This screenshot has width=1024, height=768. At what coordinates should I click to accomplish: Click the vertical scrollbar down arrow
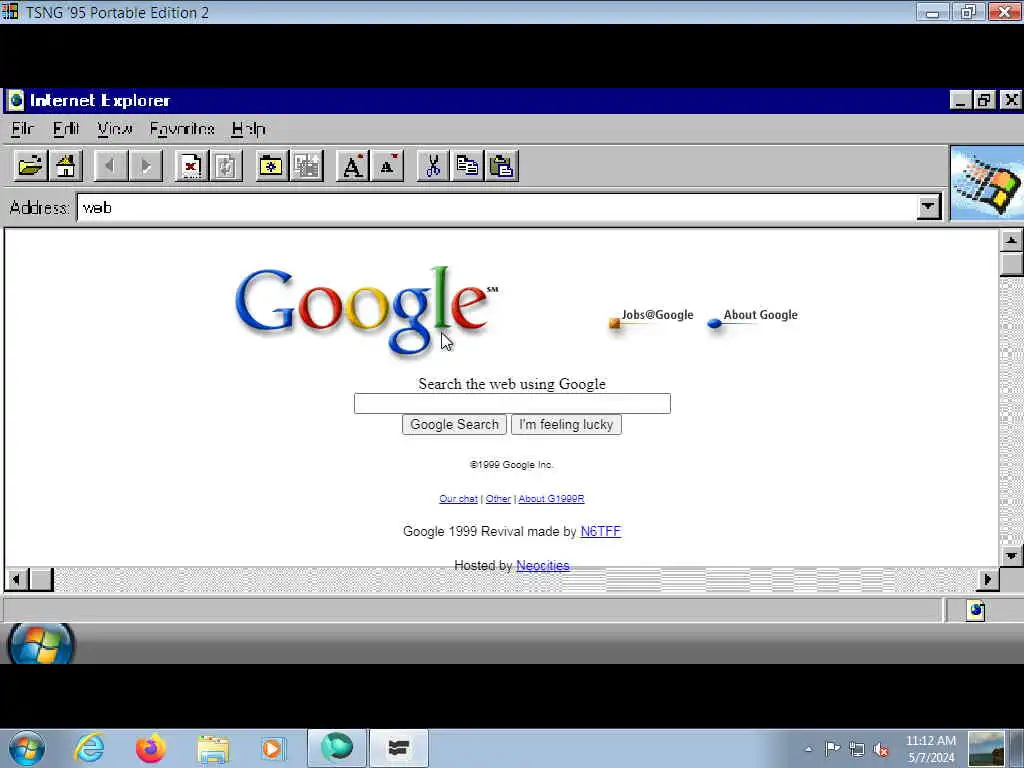tap(1012, 556)
